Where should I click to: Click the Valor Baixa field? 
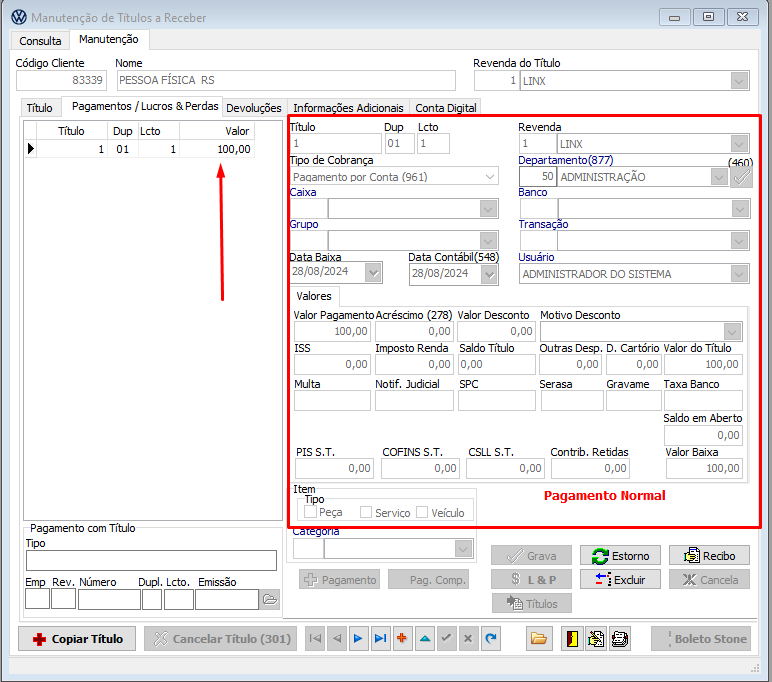[x=704, y=468]
